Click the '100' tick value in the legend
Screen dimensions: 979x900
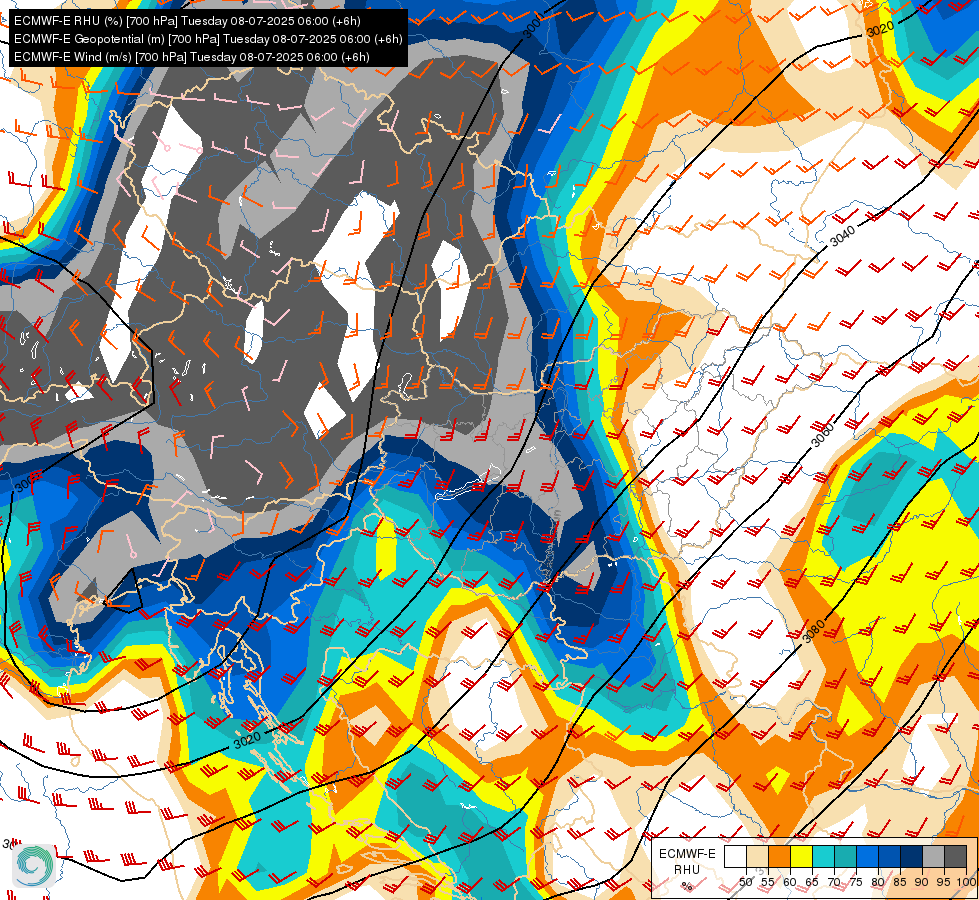click(966, 882)
